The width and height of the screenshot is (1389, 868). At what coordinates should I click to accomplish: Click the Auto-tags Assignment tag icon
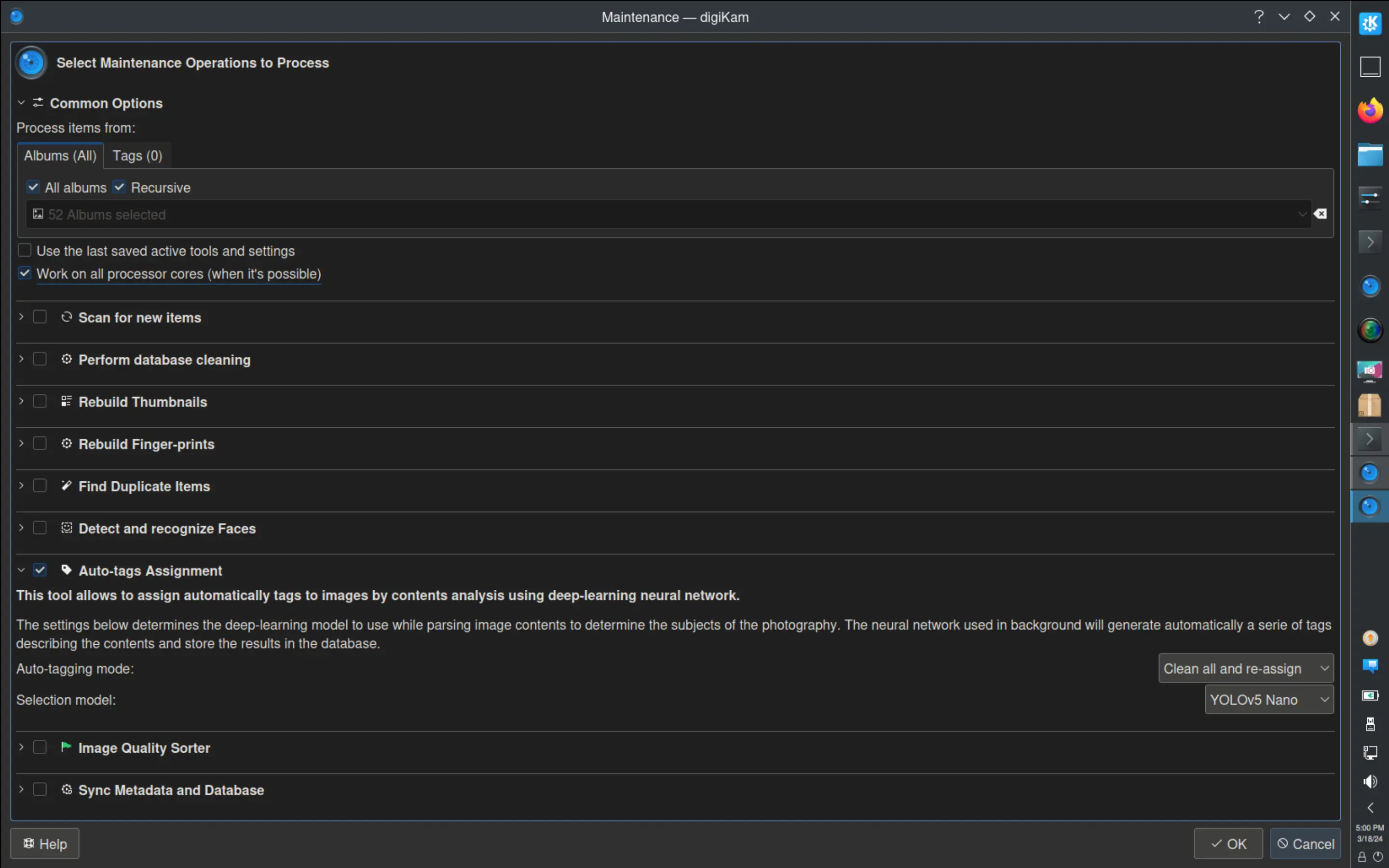pyautogui.click(x=67, y=570)
